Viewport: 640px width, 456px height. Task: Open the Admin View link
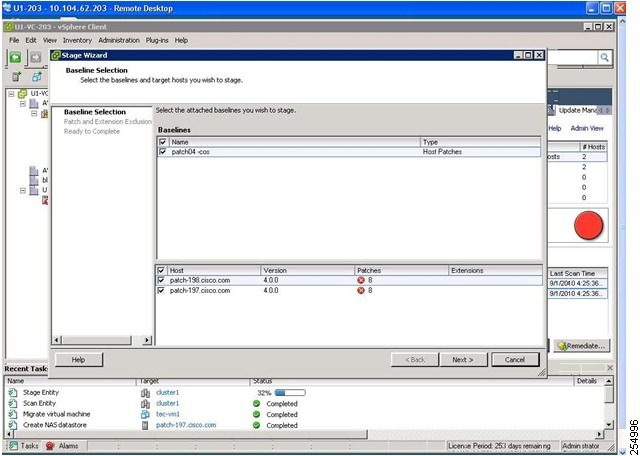(x=587, y=128)
